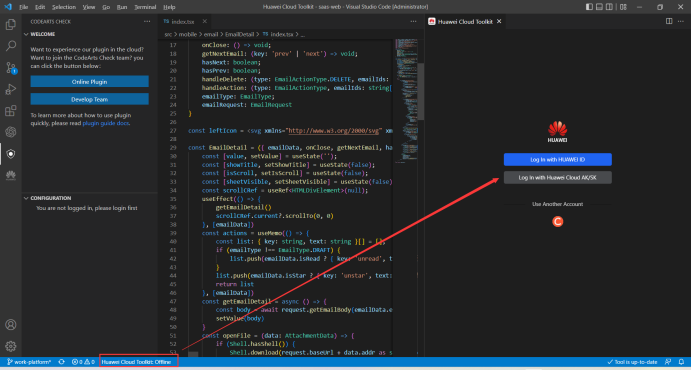
Task: Open the Huawei Cloud Toolkit sidebar icon
Action: coord(11,176)
